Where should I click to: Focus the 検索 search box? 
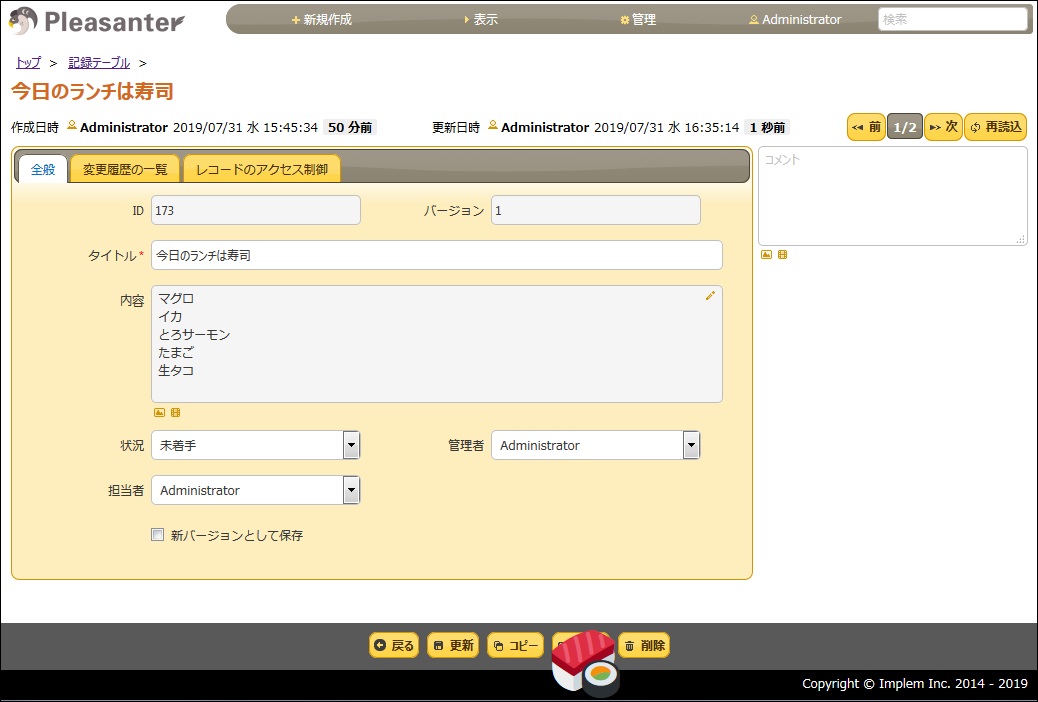[x=953, y=19]
